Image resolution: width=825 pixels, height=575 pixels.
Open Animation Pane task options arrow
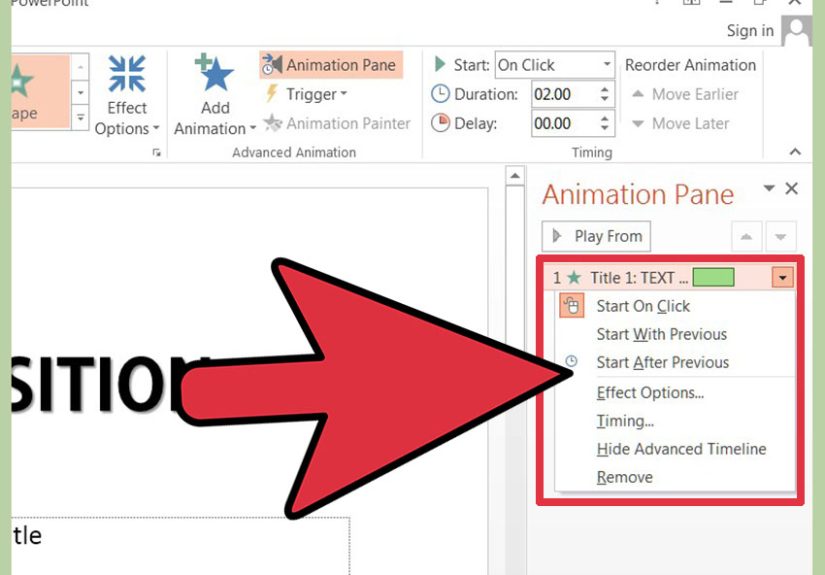[769, 188]
